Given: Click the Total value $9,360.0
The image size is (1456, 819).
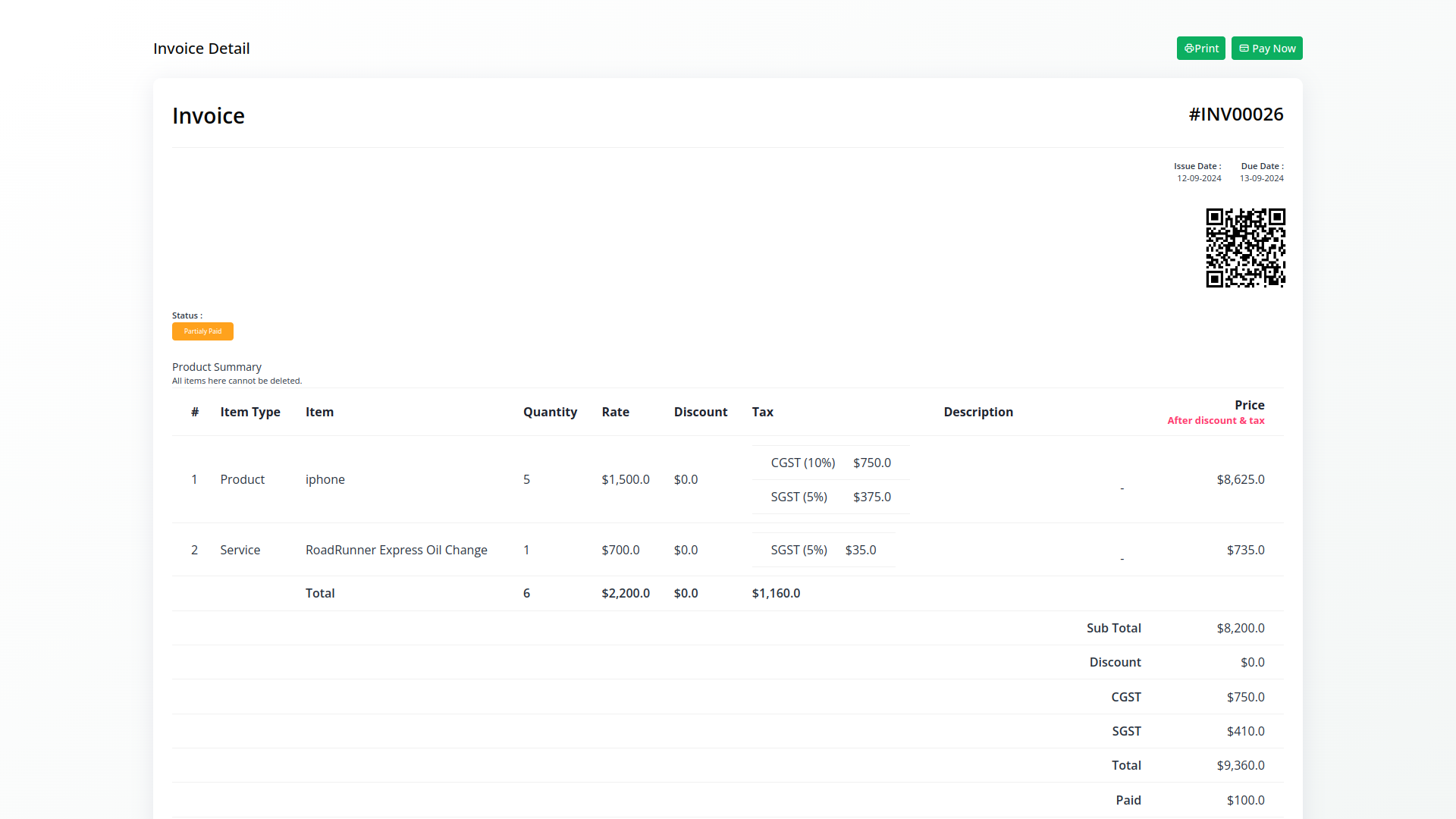Looking at the screenshot, I should [1241, 765].
